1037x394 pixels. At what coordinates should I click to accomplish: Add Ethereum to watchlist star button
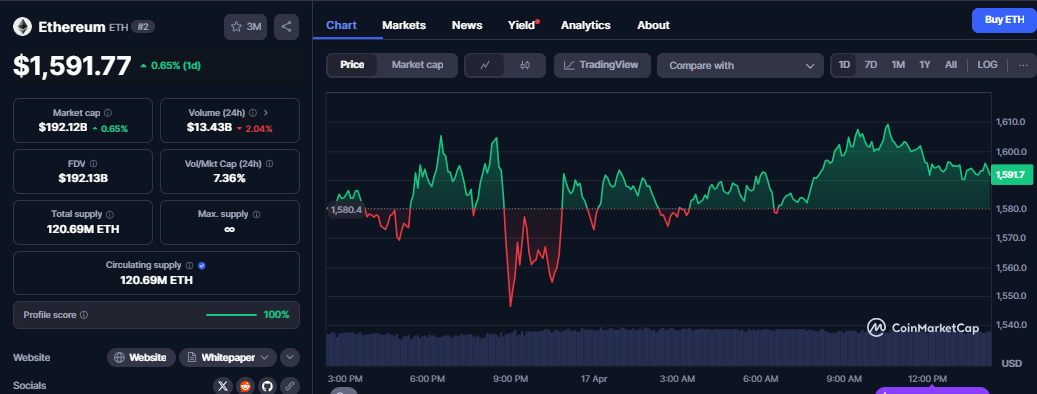pyautogui.click(x=245, y=27)
